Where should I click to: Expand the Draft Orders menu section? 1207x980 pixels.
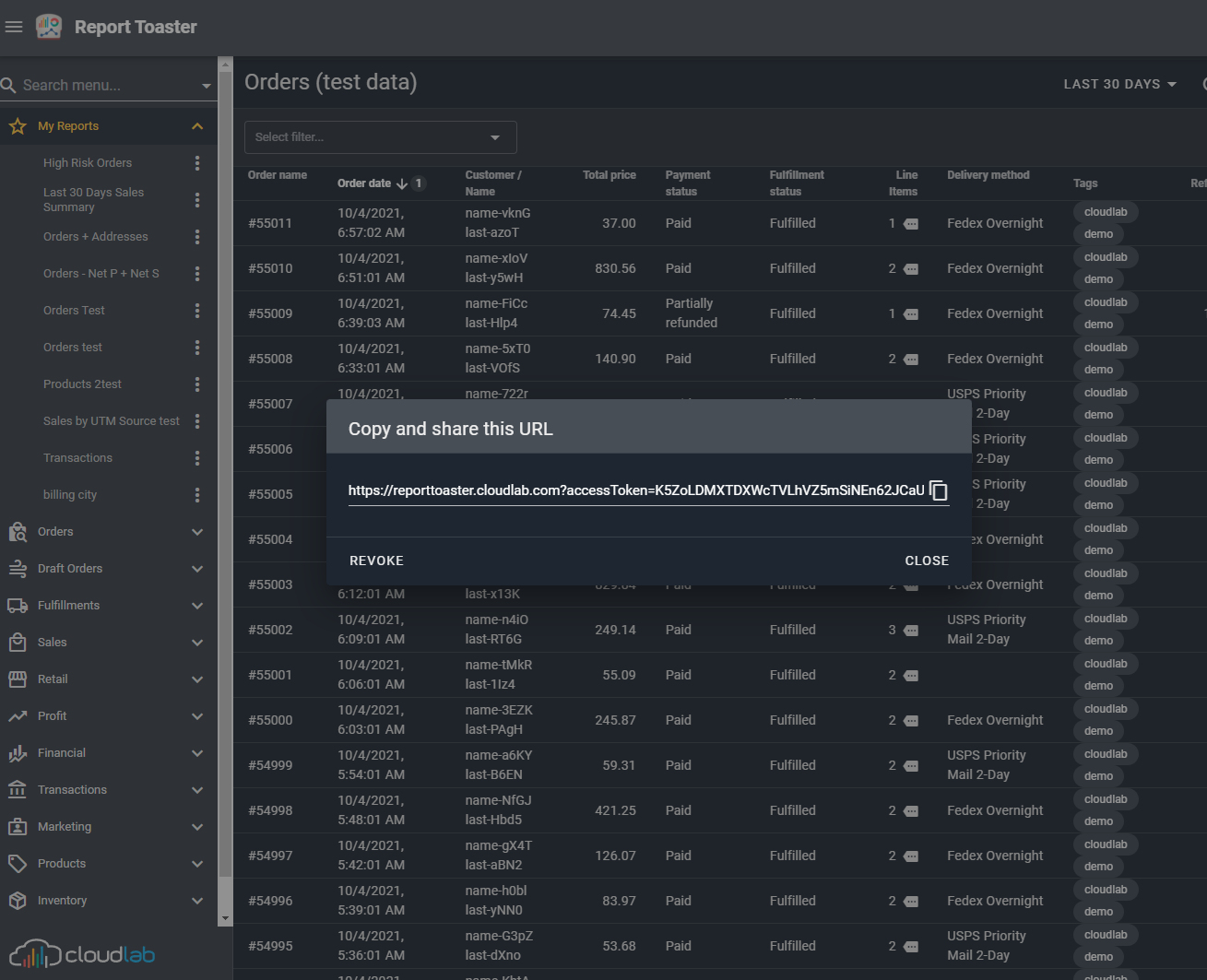[197, 569]
